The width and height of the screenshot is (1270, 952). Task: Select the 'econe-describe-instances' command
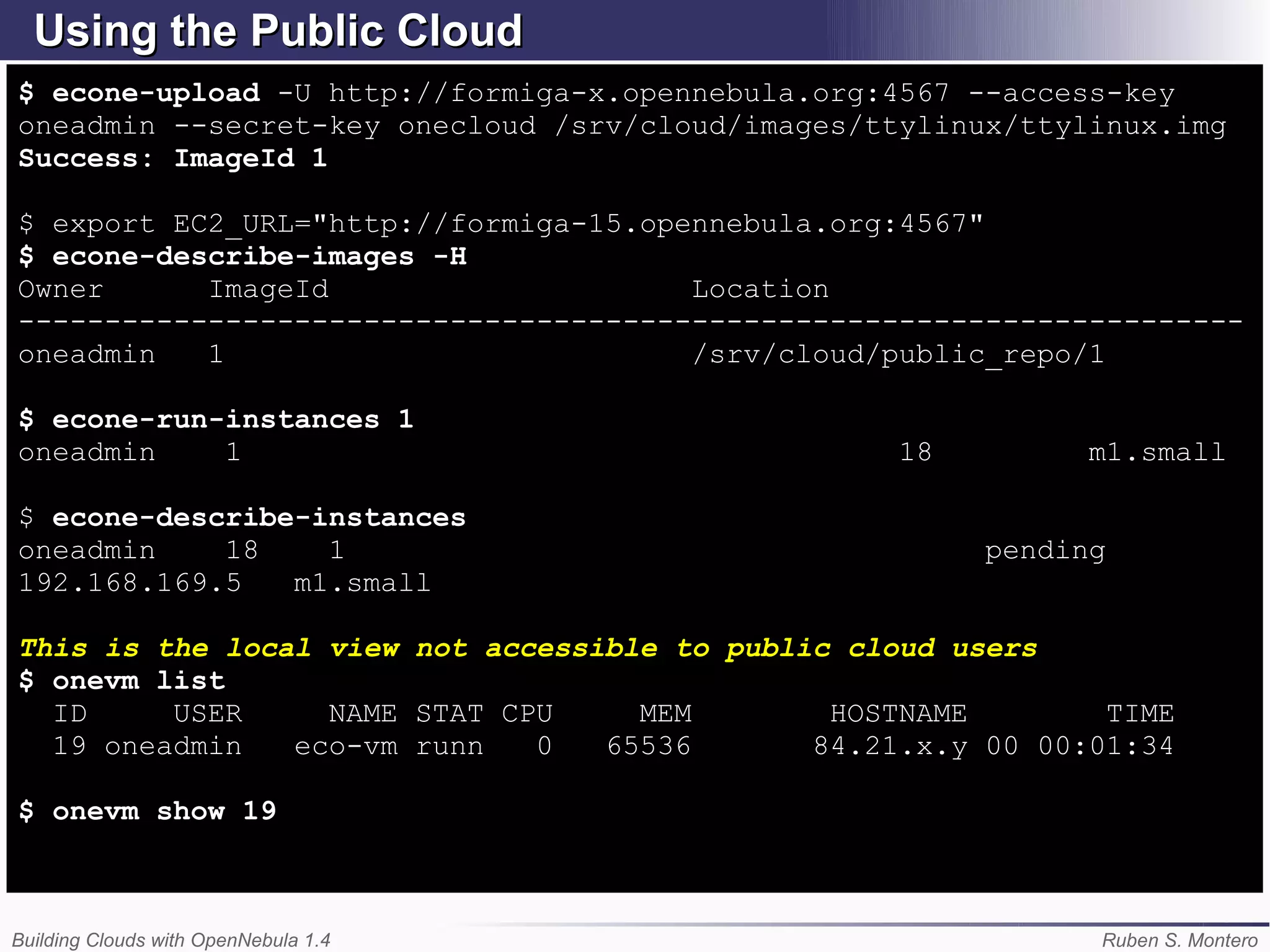click(259, 517)
